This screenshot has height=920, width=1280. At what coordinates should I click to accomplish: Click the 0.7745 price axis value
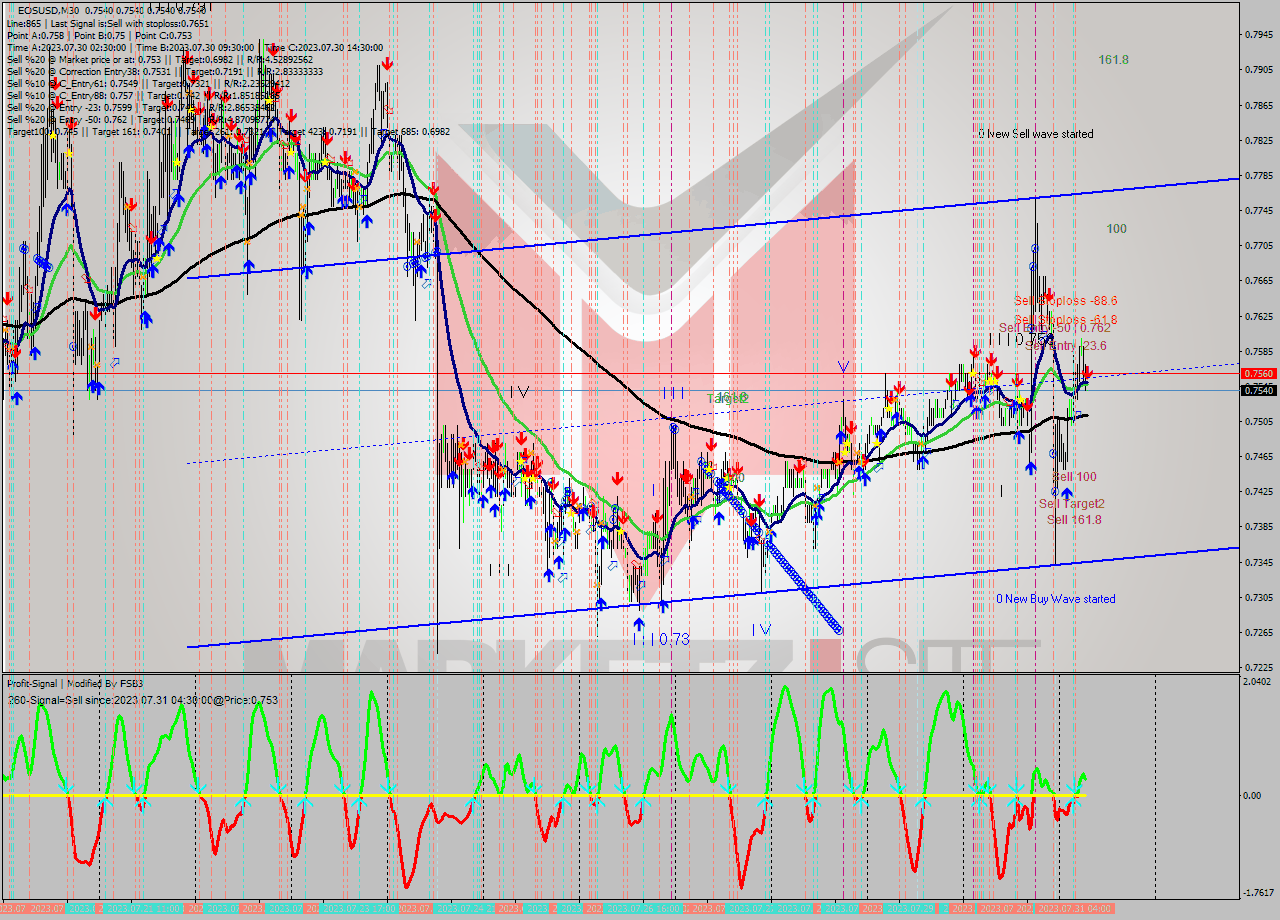point(1258,211)
